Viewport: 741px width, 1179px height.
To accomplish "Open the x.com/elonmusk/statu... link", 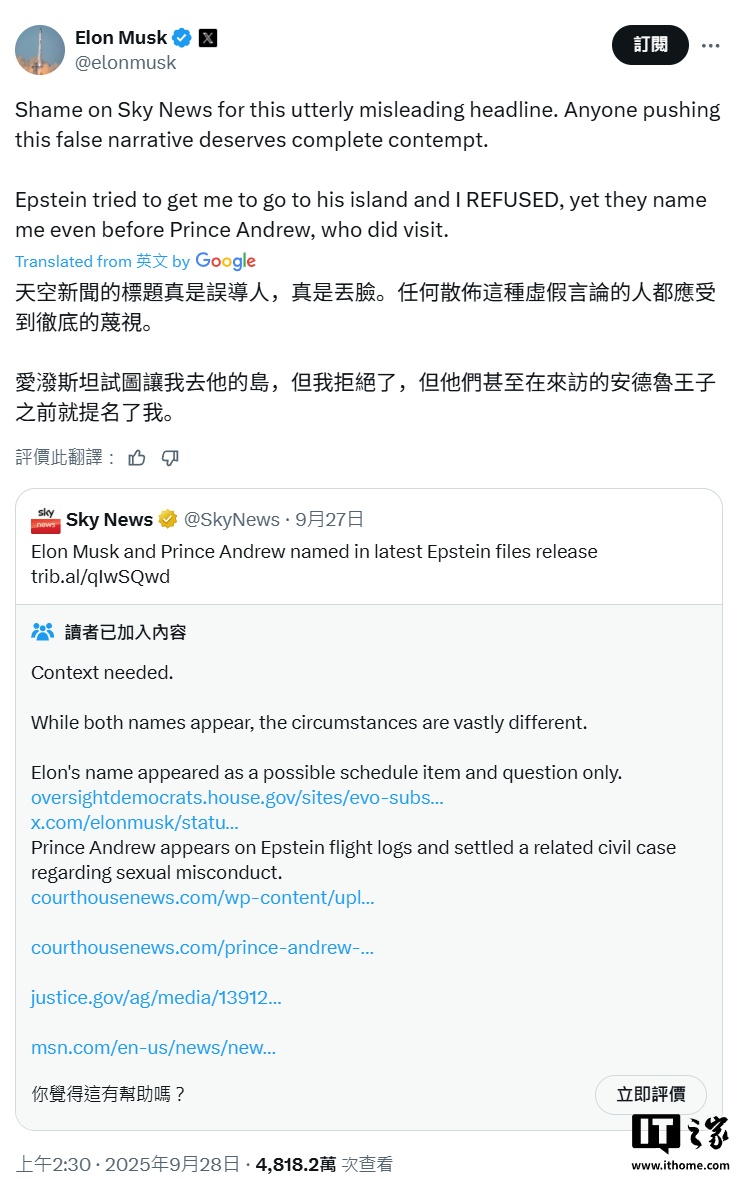I will [135, 823].
